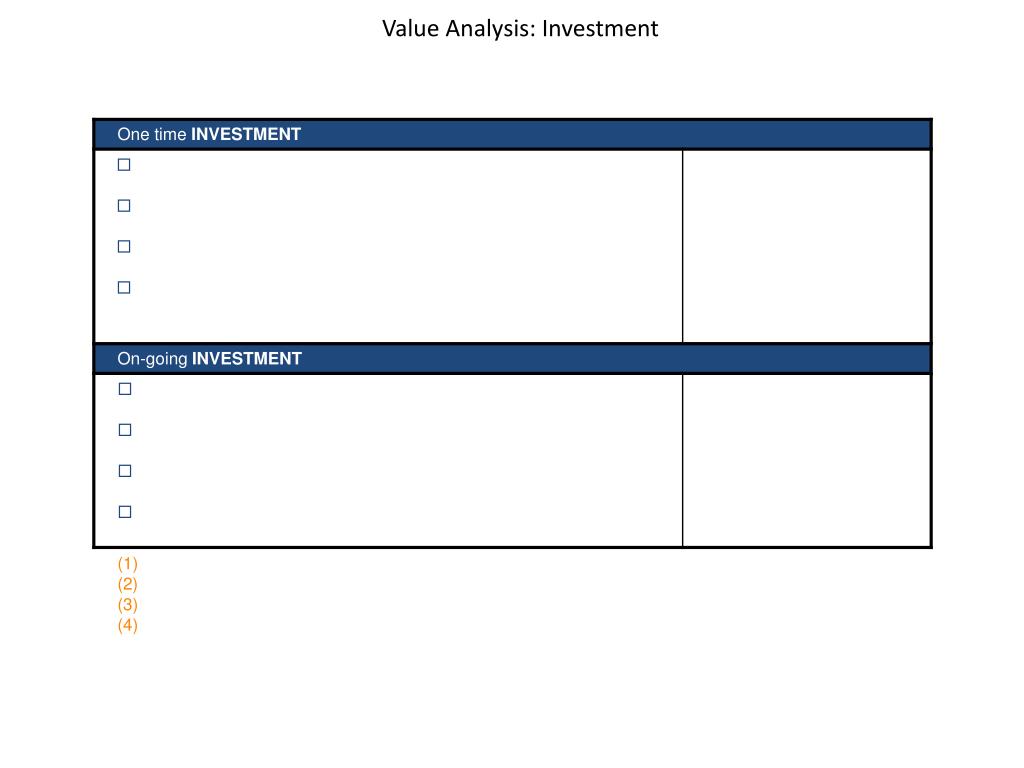1024x768 pixels.
Task: Click the right column cell of On-going section
Action: [807, 460]
